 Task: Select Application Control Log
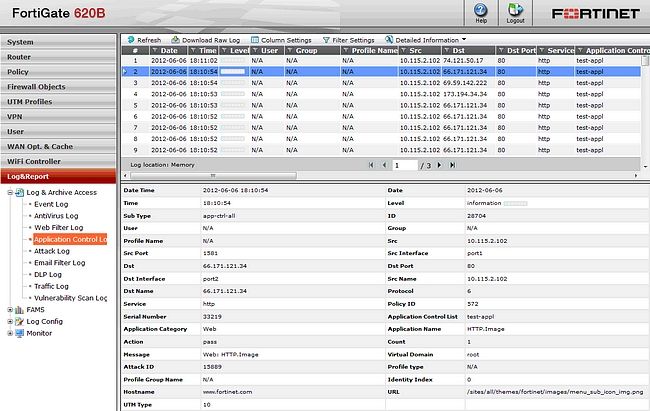pyautogui.click(x=70, y=239)
